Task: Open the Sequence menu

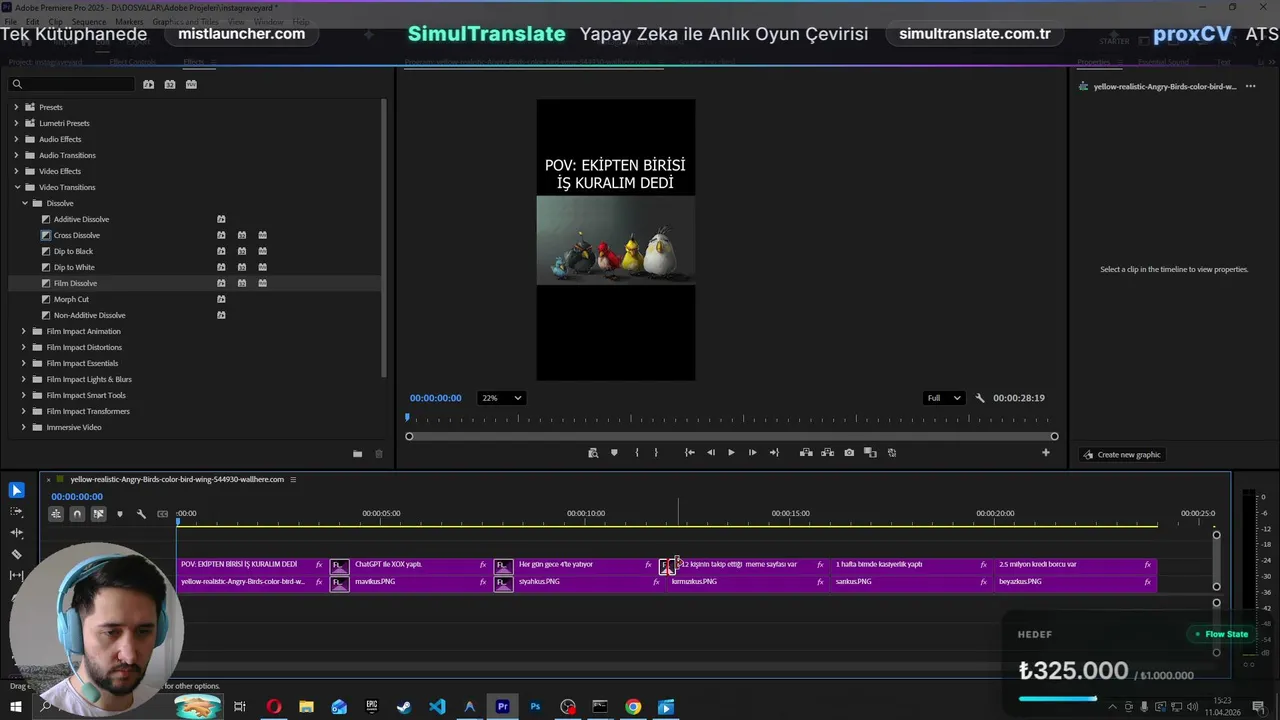Action: (89, 21)
